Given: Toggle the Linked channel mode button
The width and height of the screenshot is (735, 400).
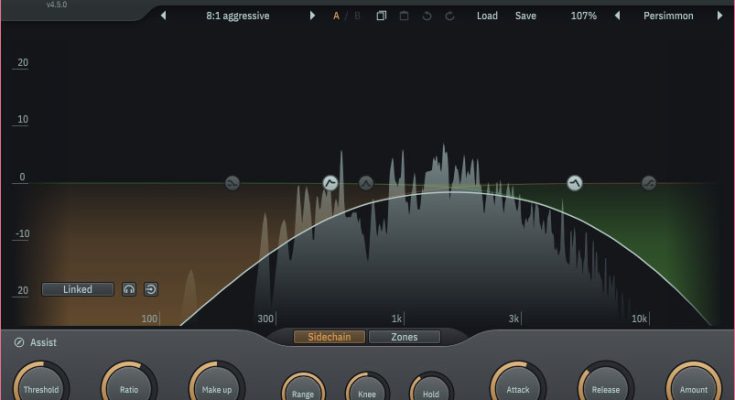Looking at the screenshot, I should coord(78,290).
